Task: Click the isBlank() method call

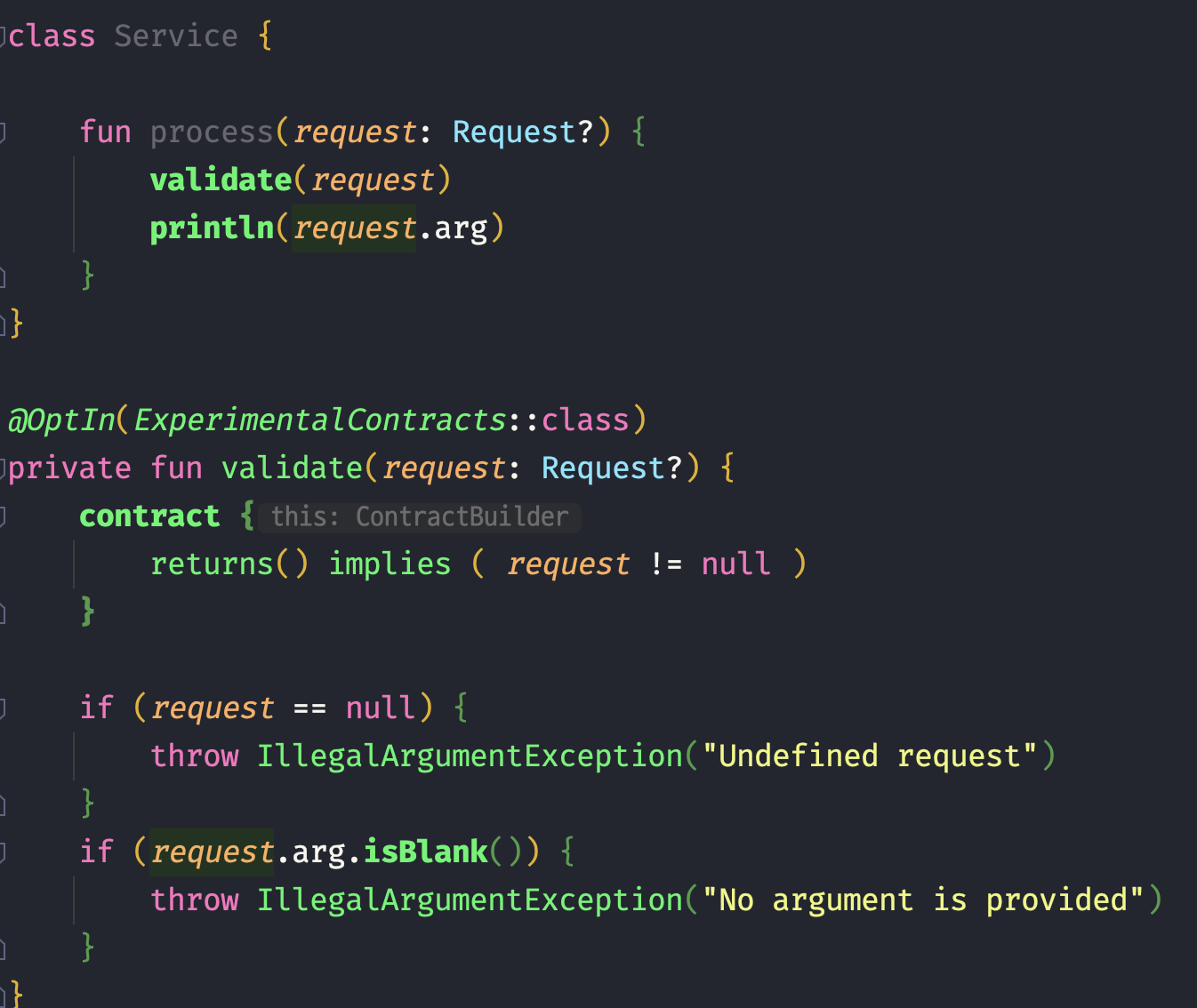Action: (x=425, y=852)
